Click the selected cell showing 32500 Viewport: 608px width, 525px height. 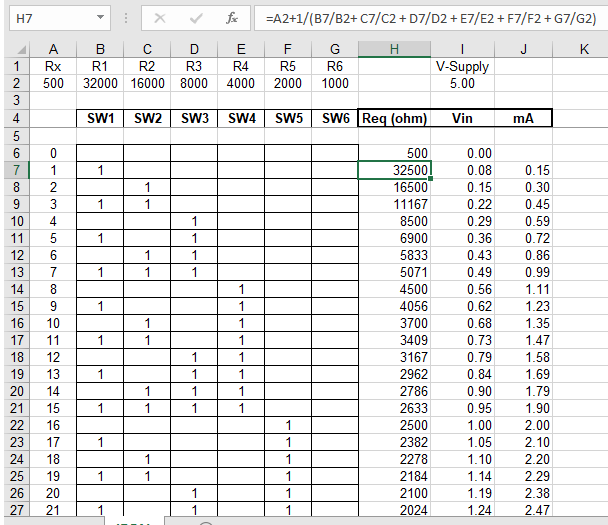click(394, 170)
